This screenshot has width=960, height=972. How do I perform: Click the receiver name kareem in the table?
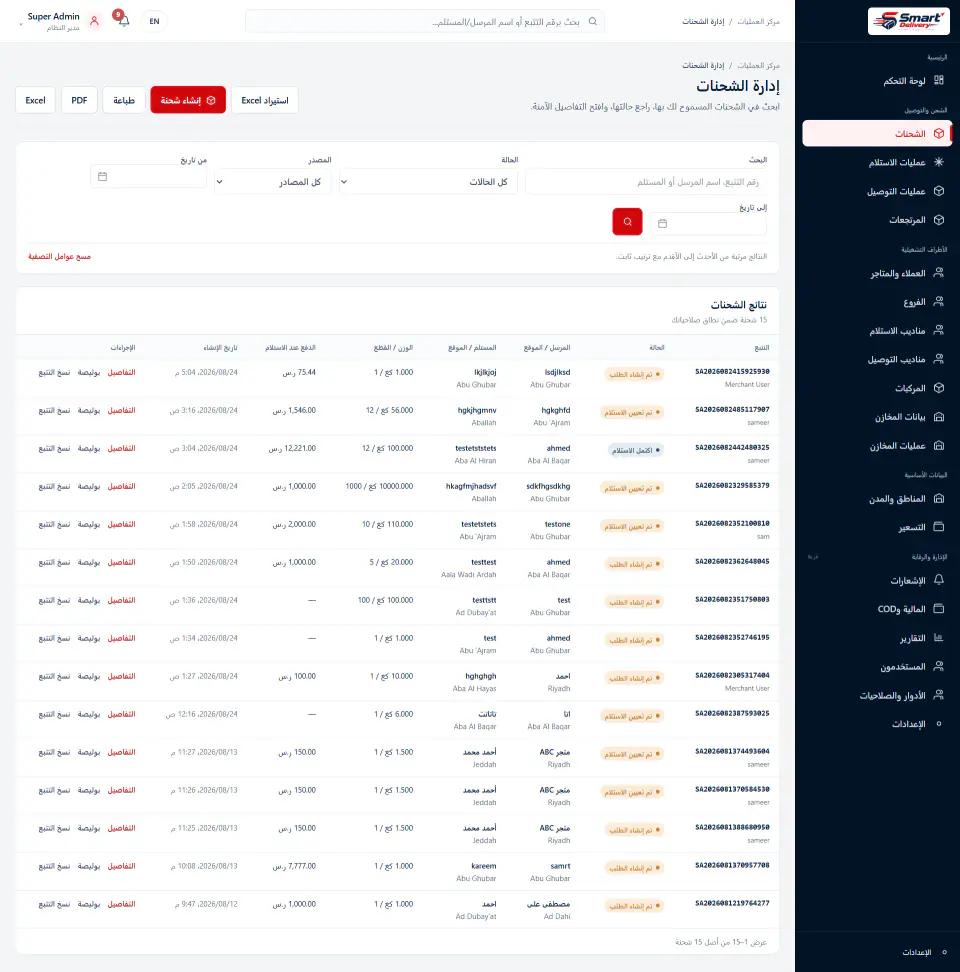pyautogui.click(x=484, y=866)
